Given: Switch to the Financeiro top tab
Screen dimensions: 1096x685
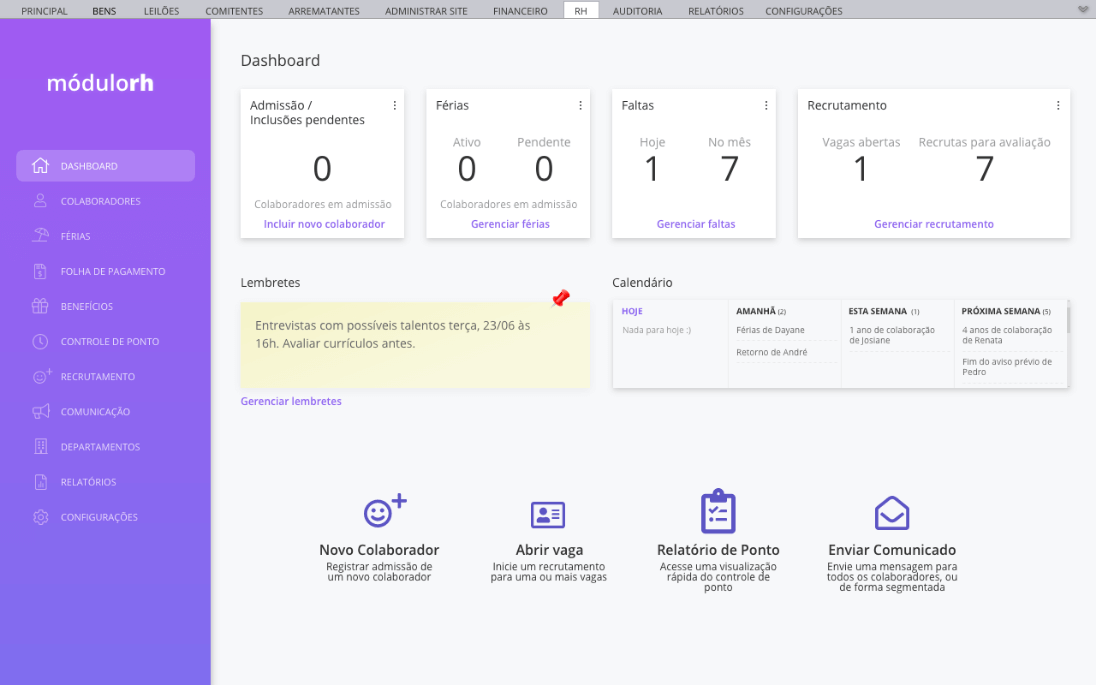Looking at the screenshot, I should tap(520, 11).
